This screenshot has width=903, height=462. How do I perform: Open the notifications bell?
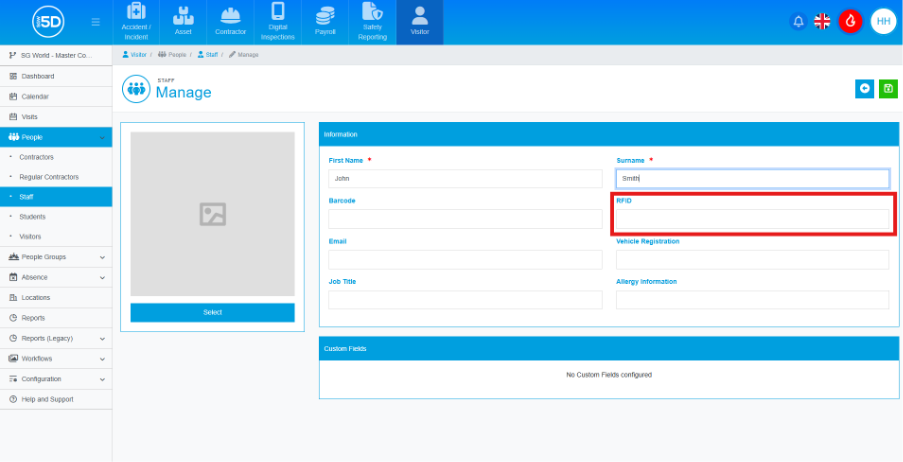pos(798,22)
